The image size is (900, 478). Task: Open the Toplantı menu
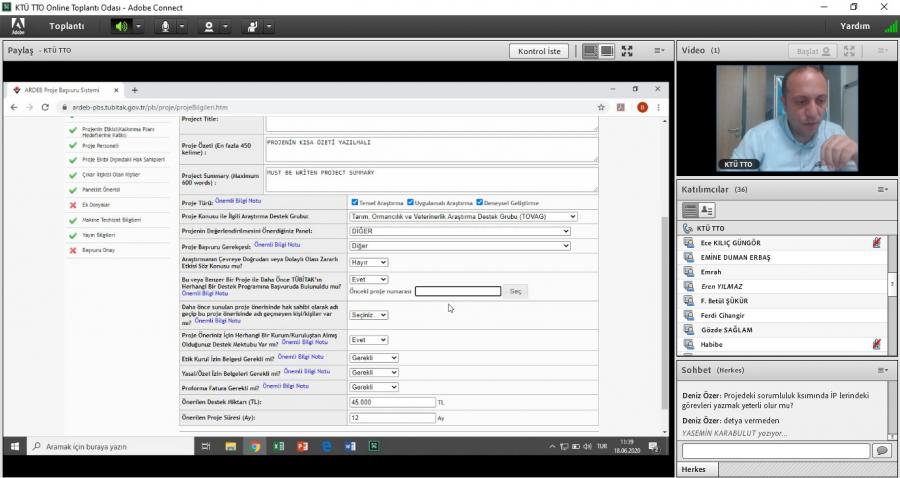66,26
